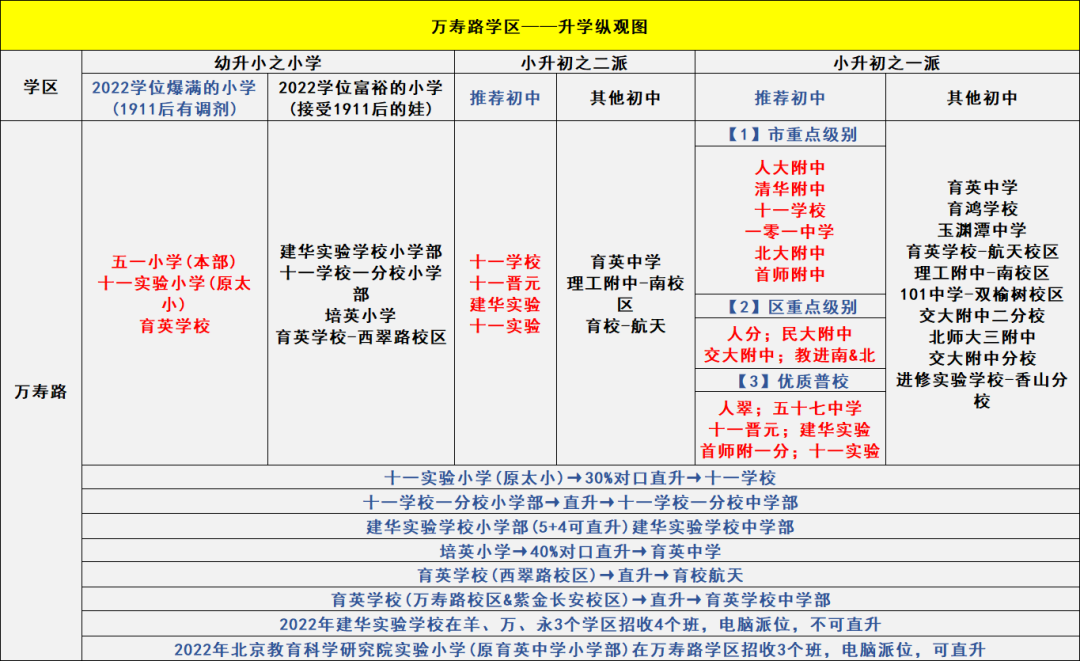Image resolution: width=1080 pixels, height=661 pixels.
Task: Select row 培英小学→40%对口直升→育英中学
Action: [x=581, y=551]
